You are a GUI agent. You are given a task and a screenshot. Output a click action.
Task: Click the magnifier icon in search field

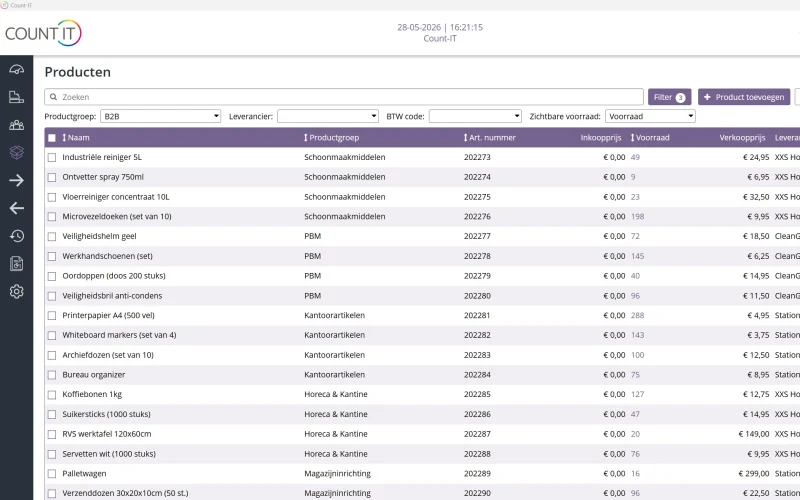pos(54,97)
